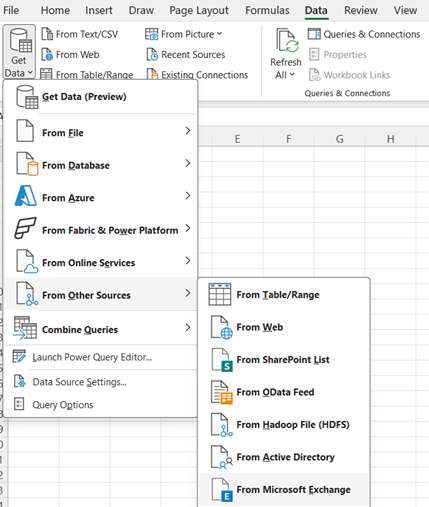Screen dimensions: 429x507
Task: Click Launch Power Query Editor text
Action: (92, 357)
